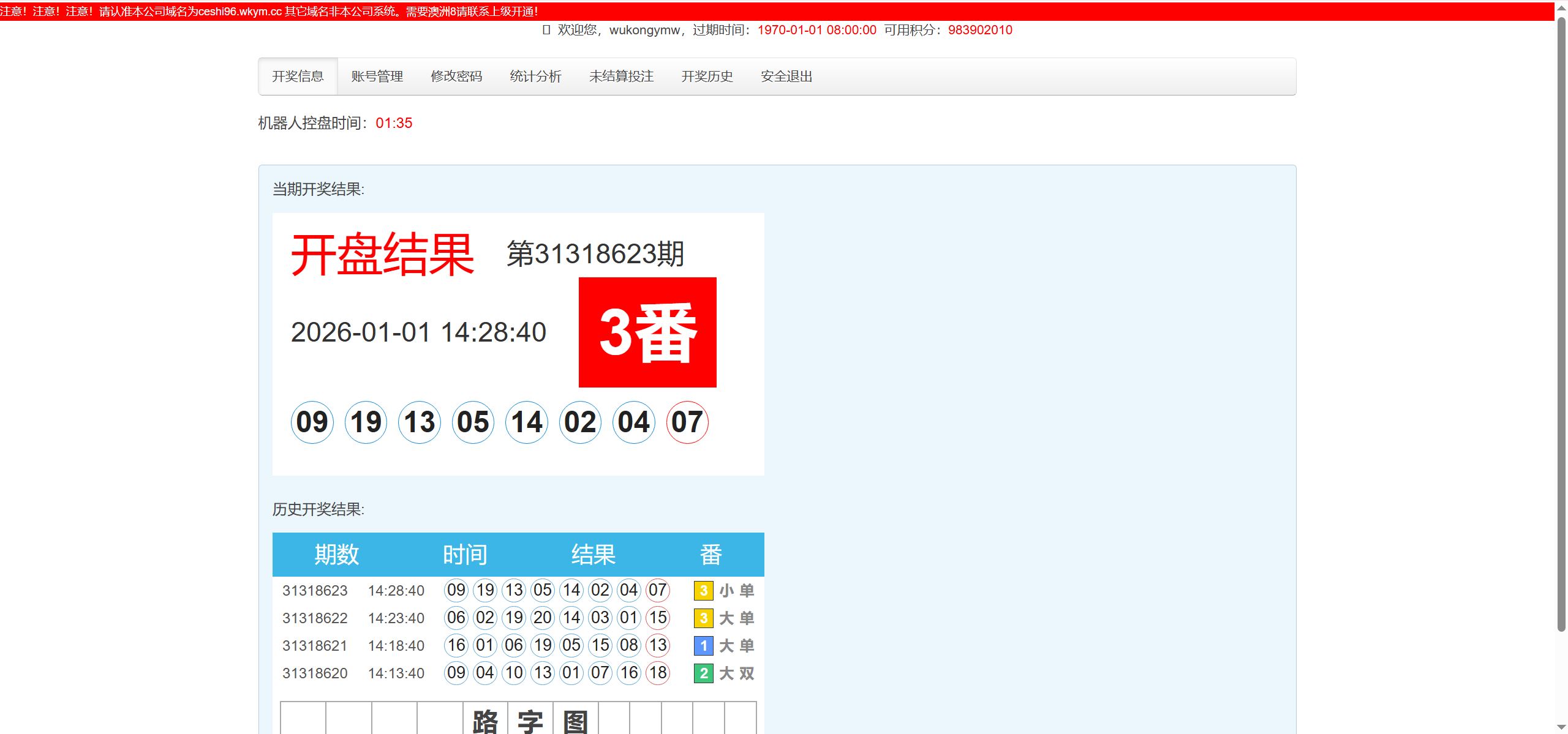
Task: Click the 时间 column header
Action: click(x=466, y=555)
